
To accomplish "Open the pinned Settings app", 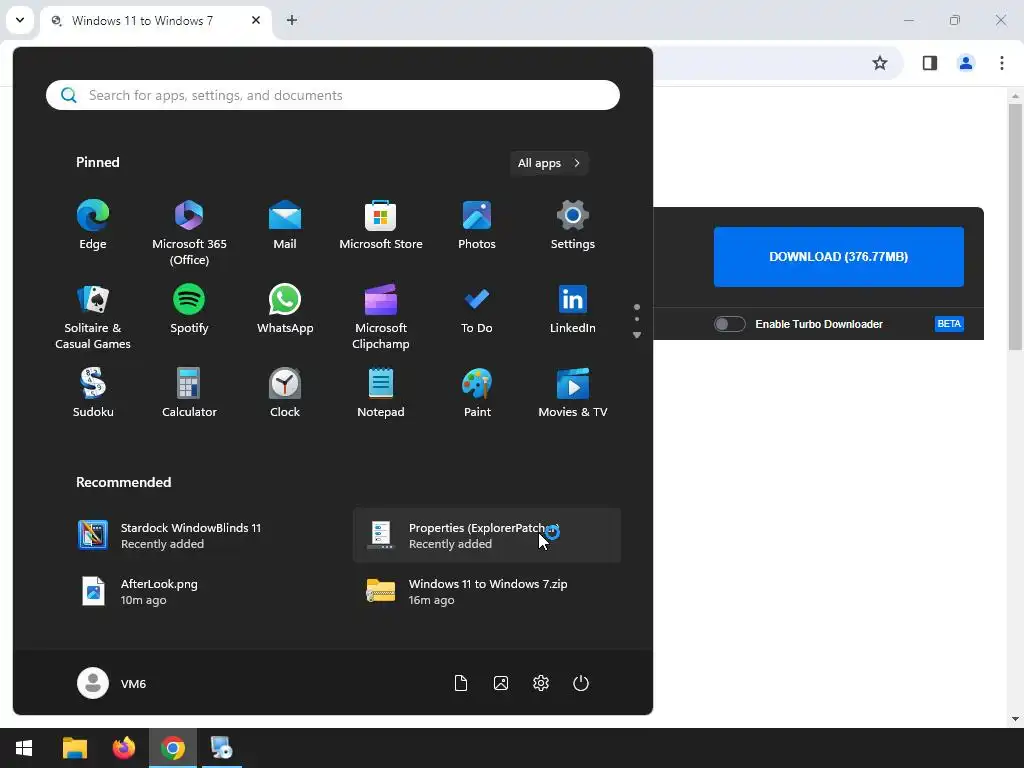I will 573,225.
